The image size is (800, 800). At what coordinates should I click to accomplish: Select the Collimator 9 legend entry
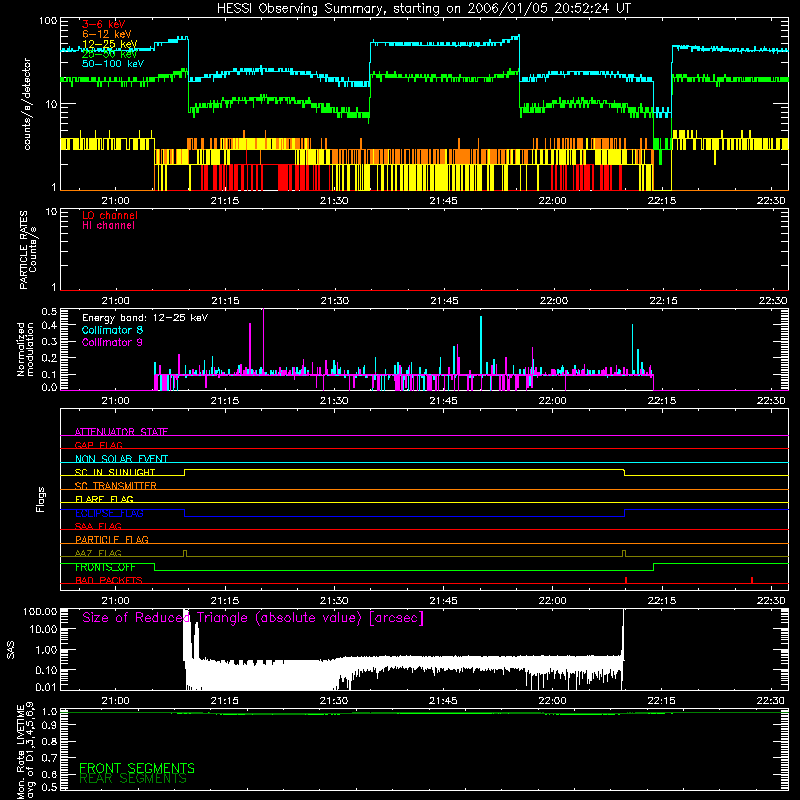click(x=112, y=342)
